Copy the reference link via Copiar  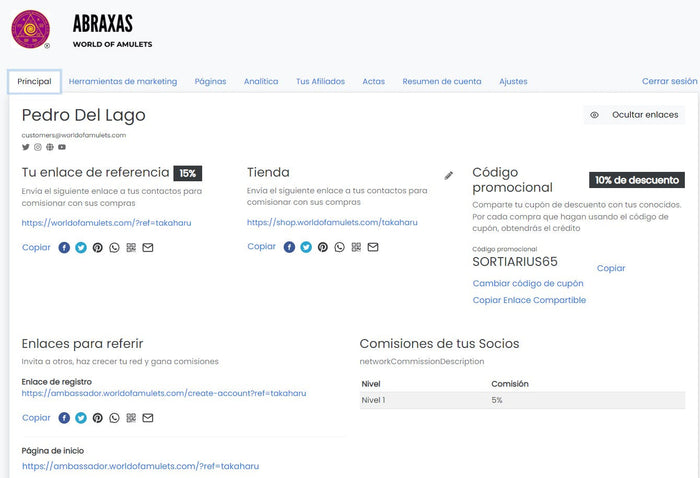(36, 247)
